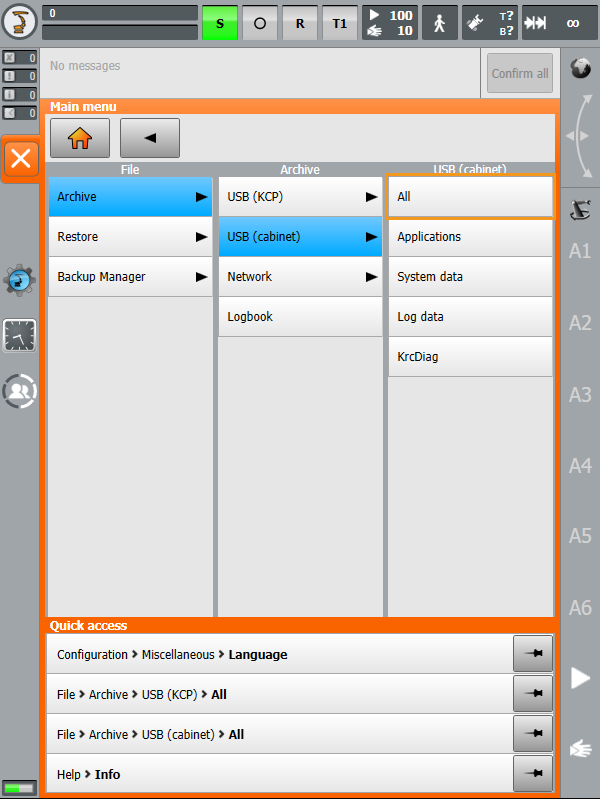Click the green status bar indicator
The height and width of the screenshot is (799, 600).
(x=19, y=788)
